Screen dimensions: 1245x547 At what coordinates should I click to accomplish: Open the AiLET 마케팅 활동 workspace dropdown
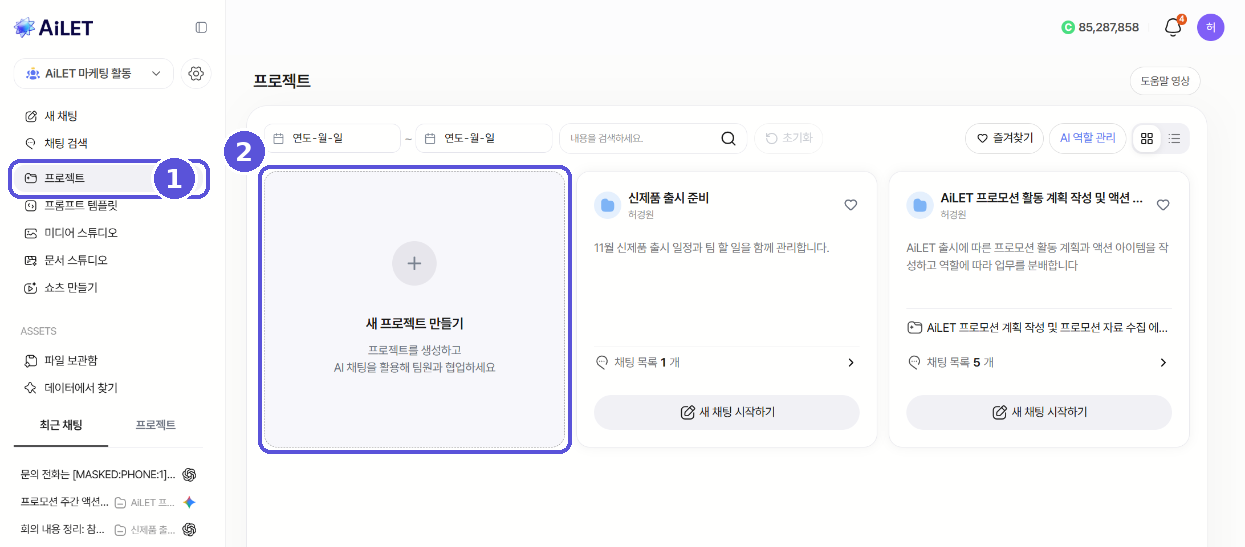click(93, 73)
